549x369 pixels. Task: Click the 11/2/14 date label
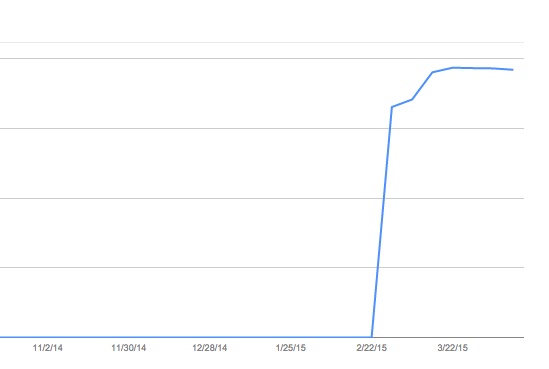pos(48,348)
